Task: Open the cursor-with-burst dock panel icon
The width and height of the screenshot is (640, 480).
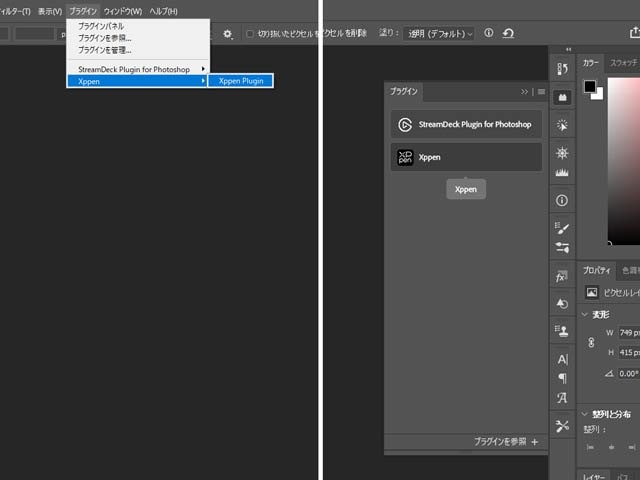Action: coord(562,125)
